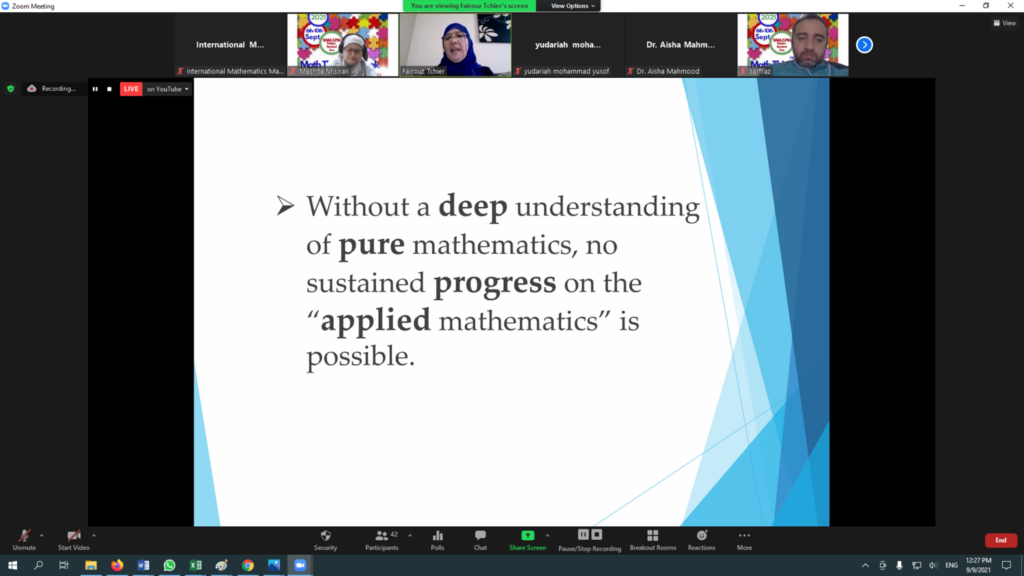Image resolution: width=1024 pixels, height=576 pixels.
Task: Open the Reactions menu
Action: point(701,536)
